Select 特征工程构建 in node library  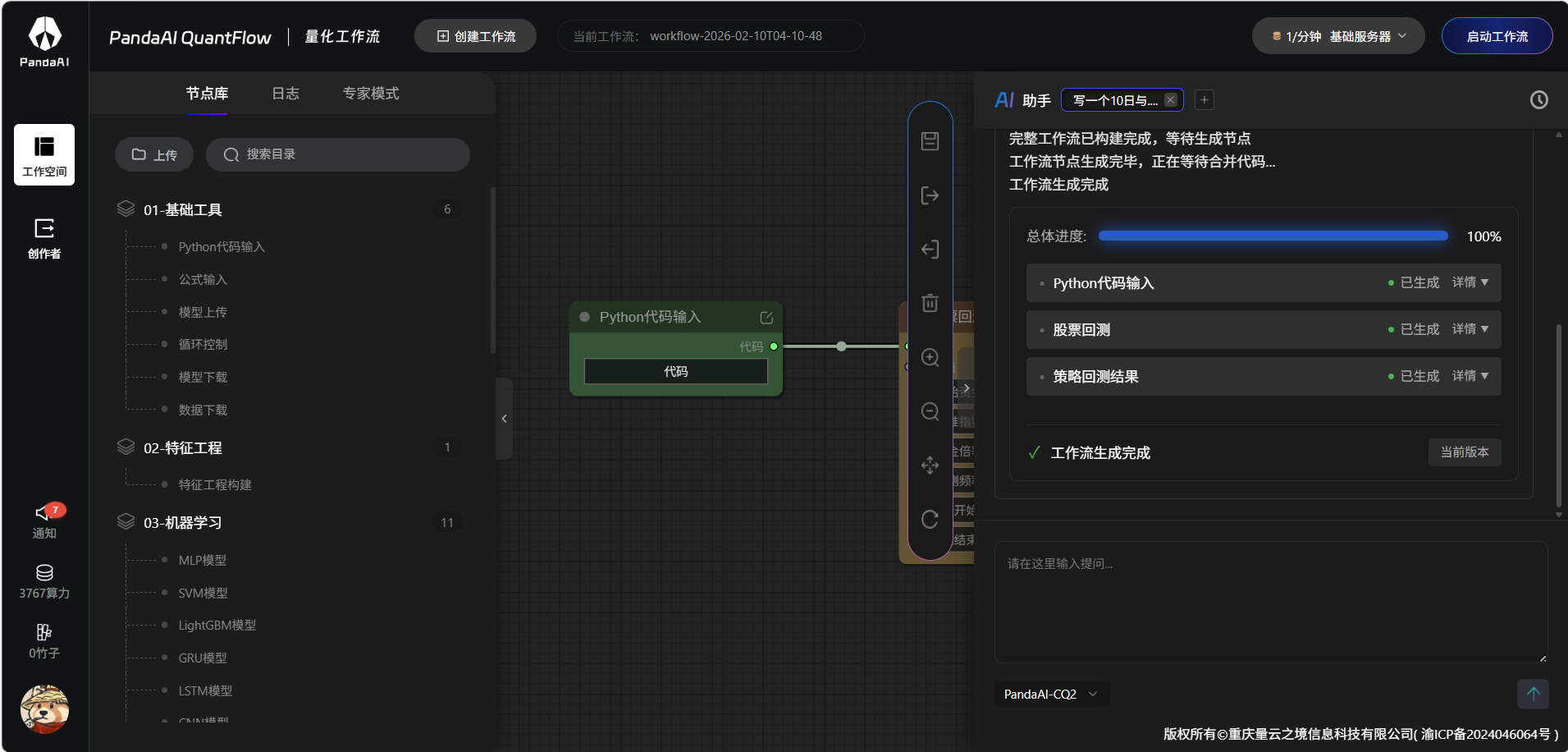click(215, 485)
